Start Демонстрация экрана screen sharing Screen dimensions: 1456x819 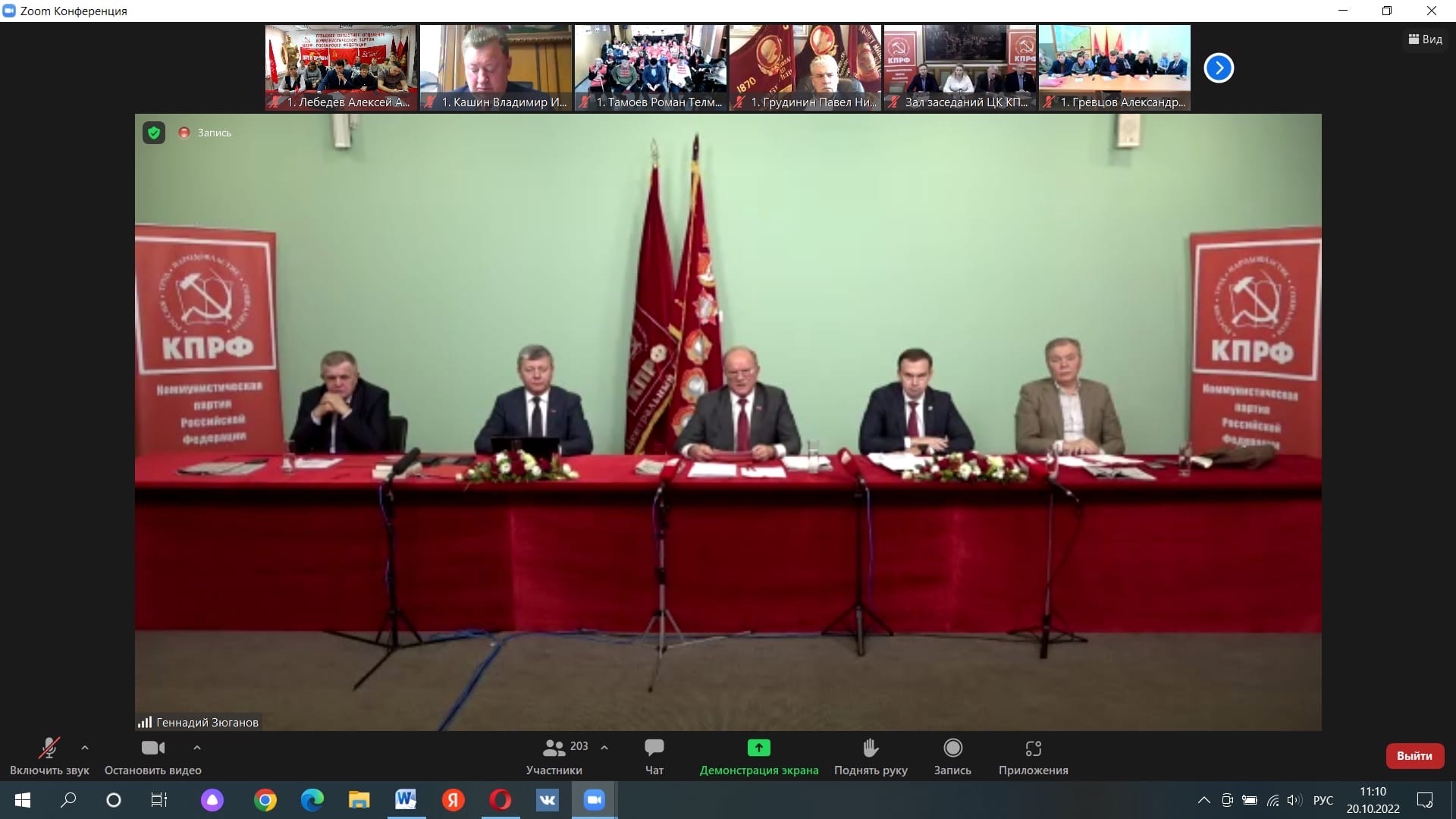pos(759,757)
